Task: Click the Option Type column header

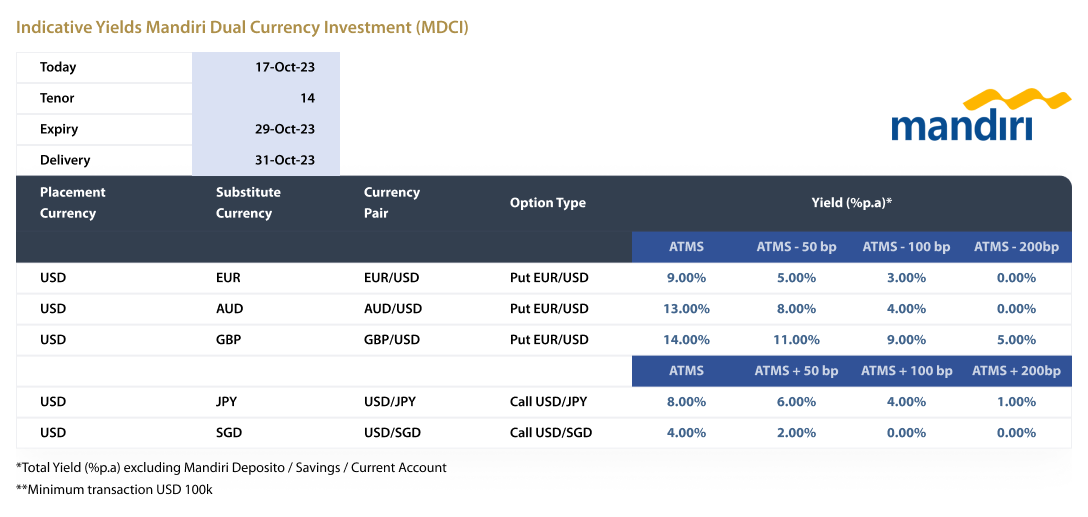Action: [547, 203]
